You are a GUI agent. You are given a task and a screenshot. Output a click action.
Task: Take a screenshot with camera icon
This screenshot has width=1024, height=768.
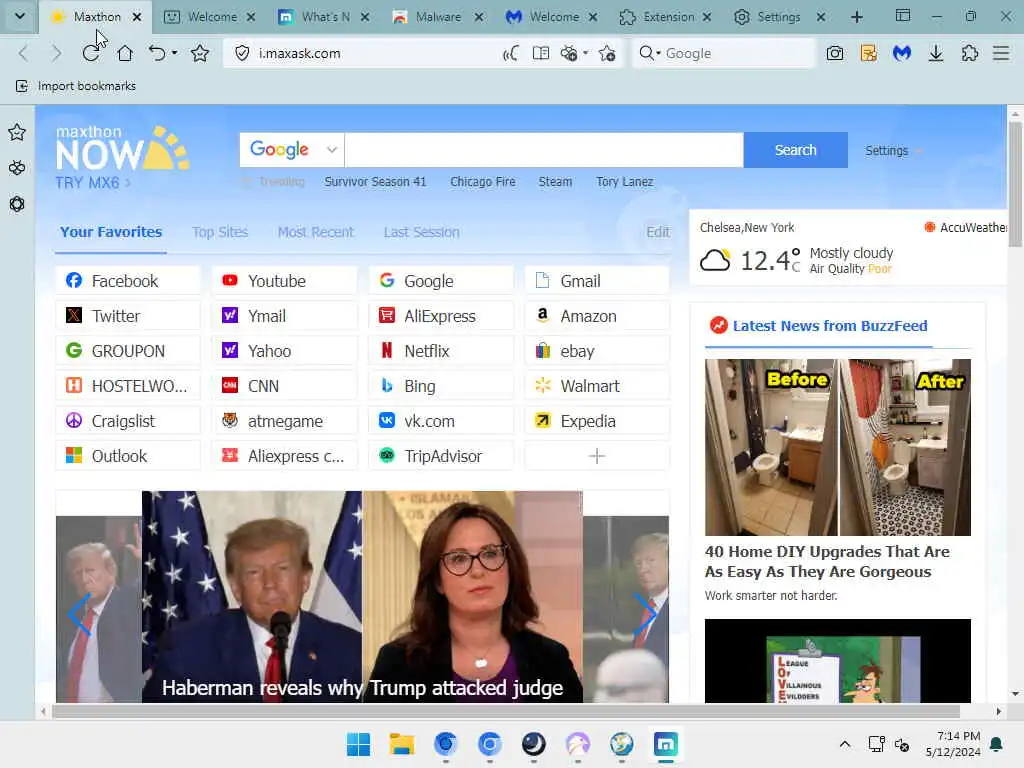835,54
